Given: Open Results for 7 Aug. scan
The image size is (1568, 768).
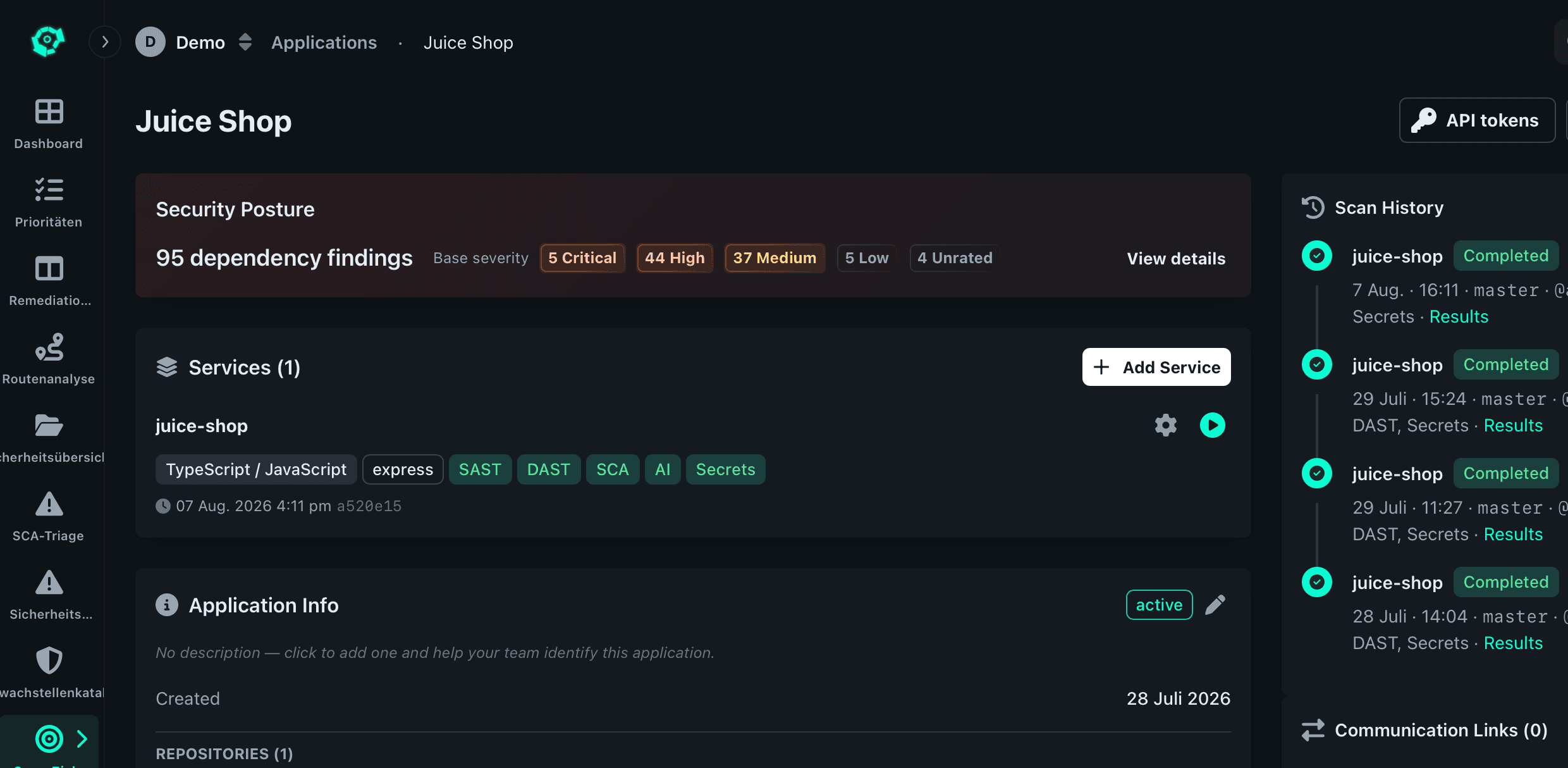Looking at the screenshot, I should (x=1459, y=316).
